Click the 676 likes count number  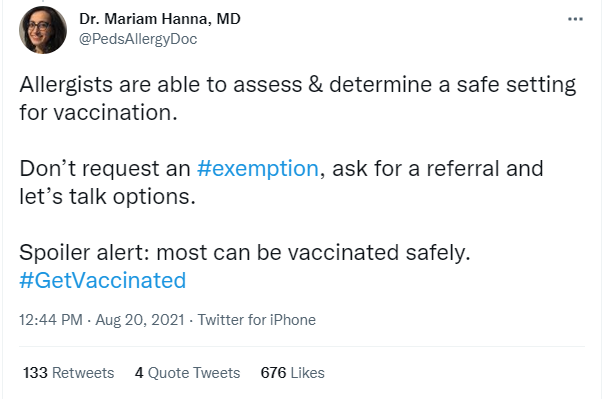point(273,373)
